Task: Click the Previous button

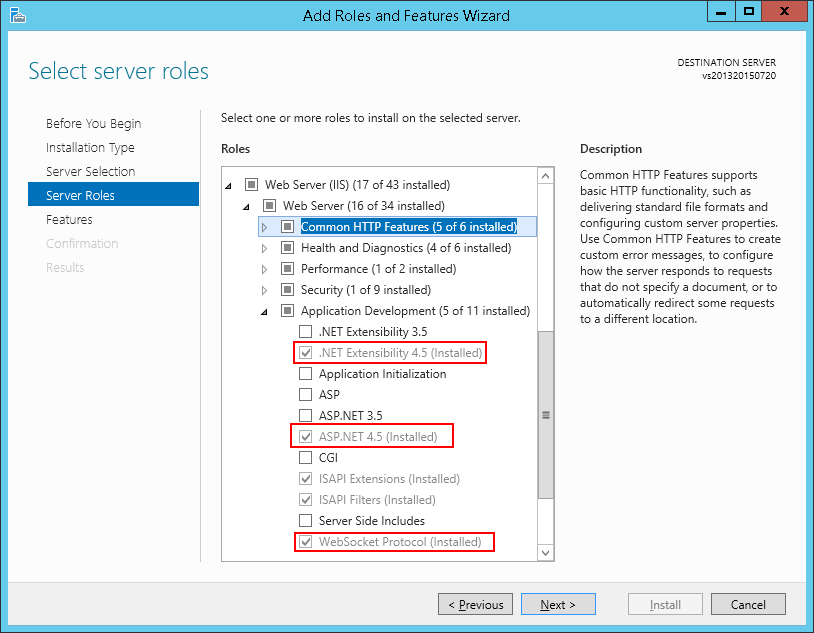Action: pyautogui.click(x=476, y=604)
